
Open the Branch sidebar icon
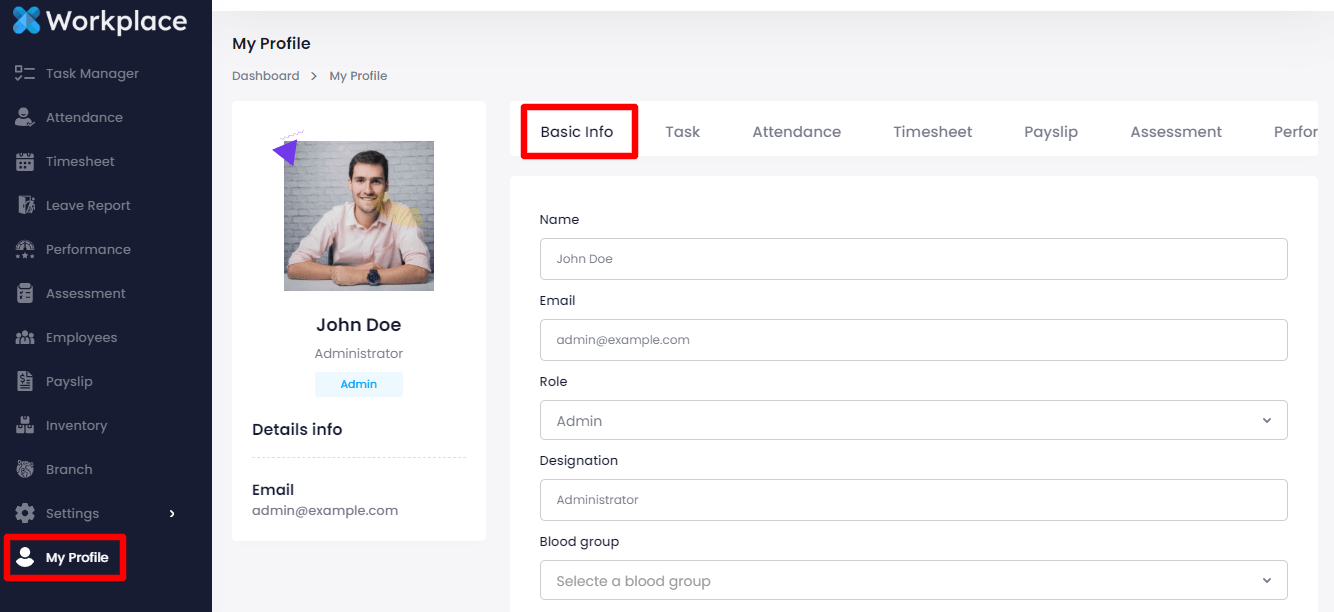point(25,469)
